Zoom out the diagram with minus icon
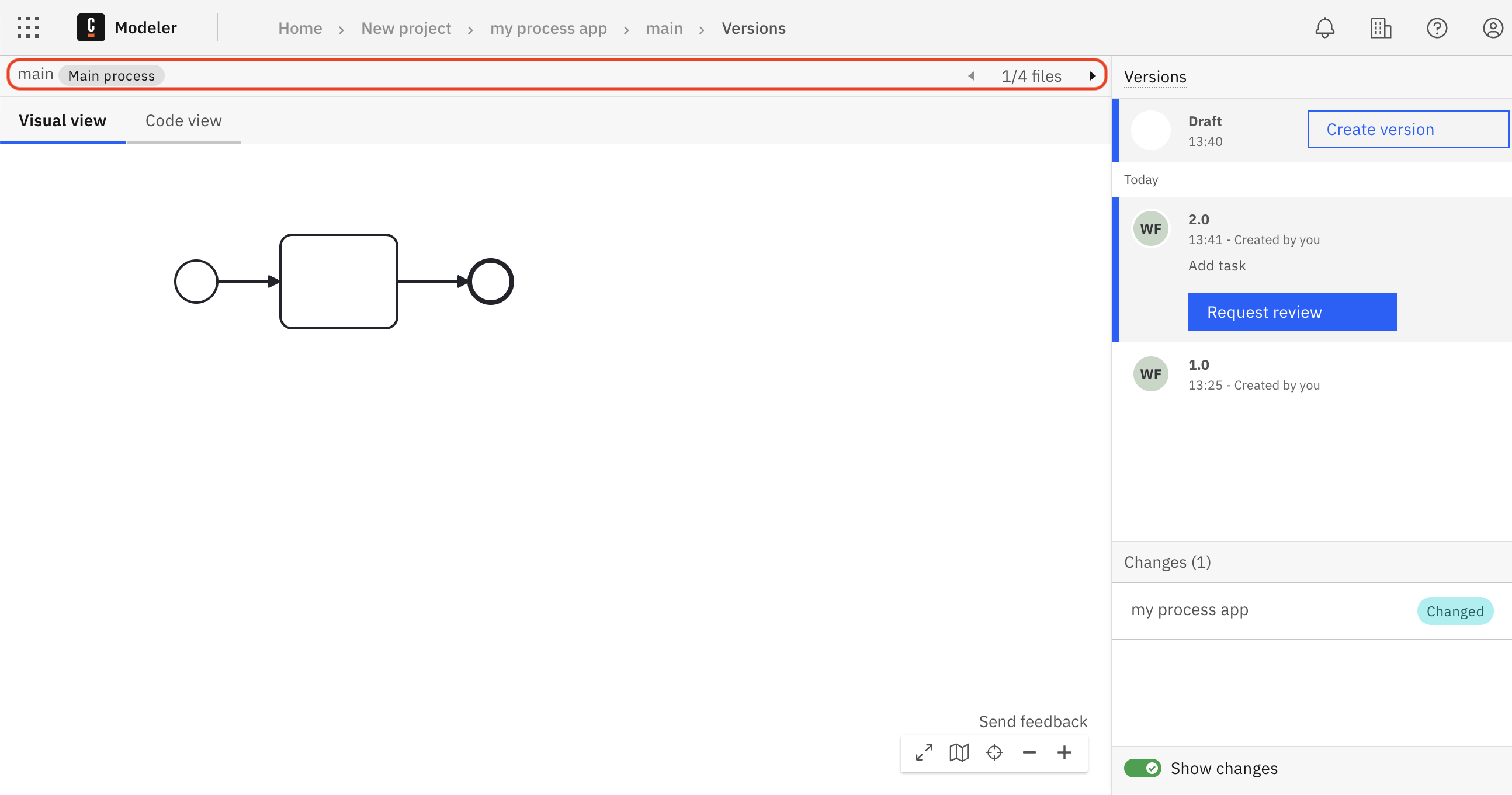This screenshot has height=795, width=1512. pyautogui.click(x=1029, y=752)
